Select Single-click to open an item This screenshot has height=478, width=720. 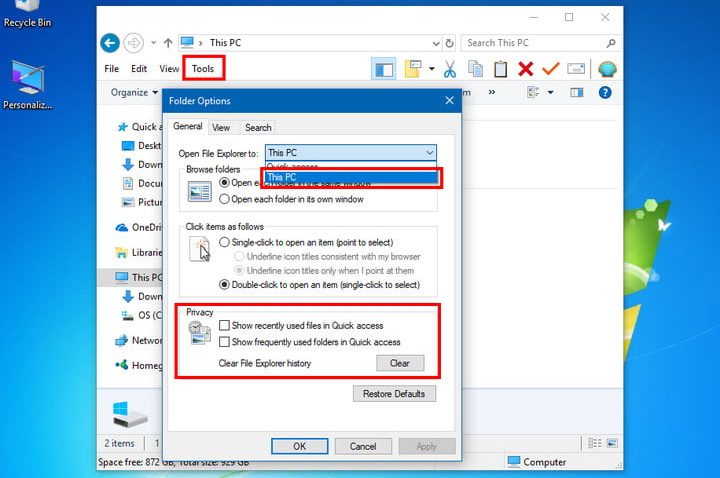tap(224, 242)
